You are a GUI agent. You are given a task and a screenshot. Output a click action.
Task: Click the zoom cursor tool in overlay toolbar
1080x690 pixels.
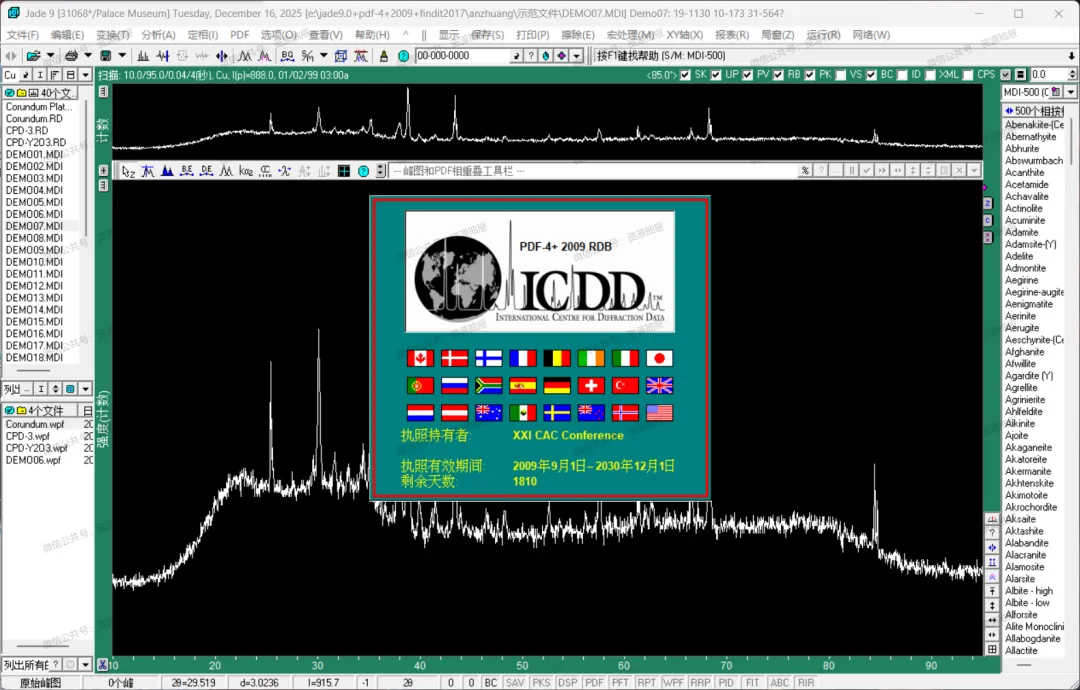[128, 171]
